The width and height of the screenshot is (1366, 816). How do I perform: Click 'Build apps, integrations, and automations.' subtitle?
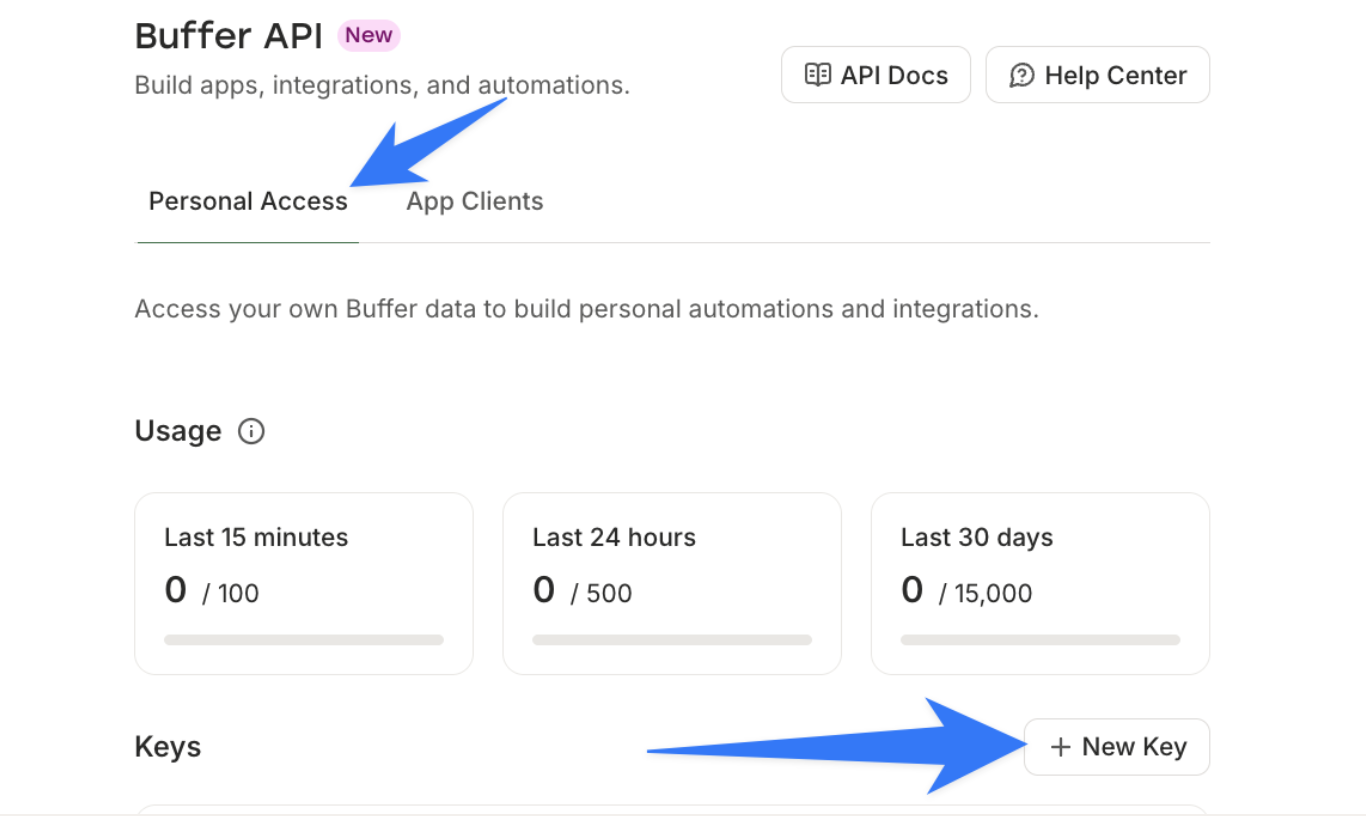click(382, 85)
